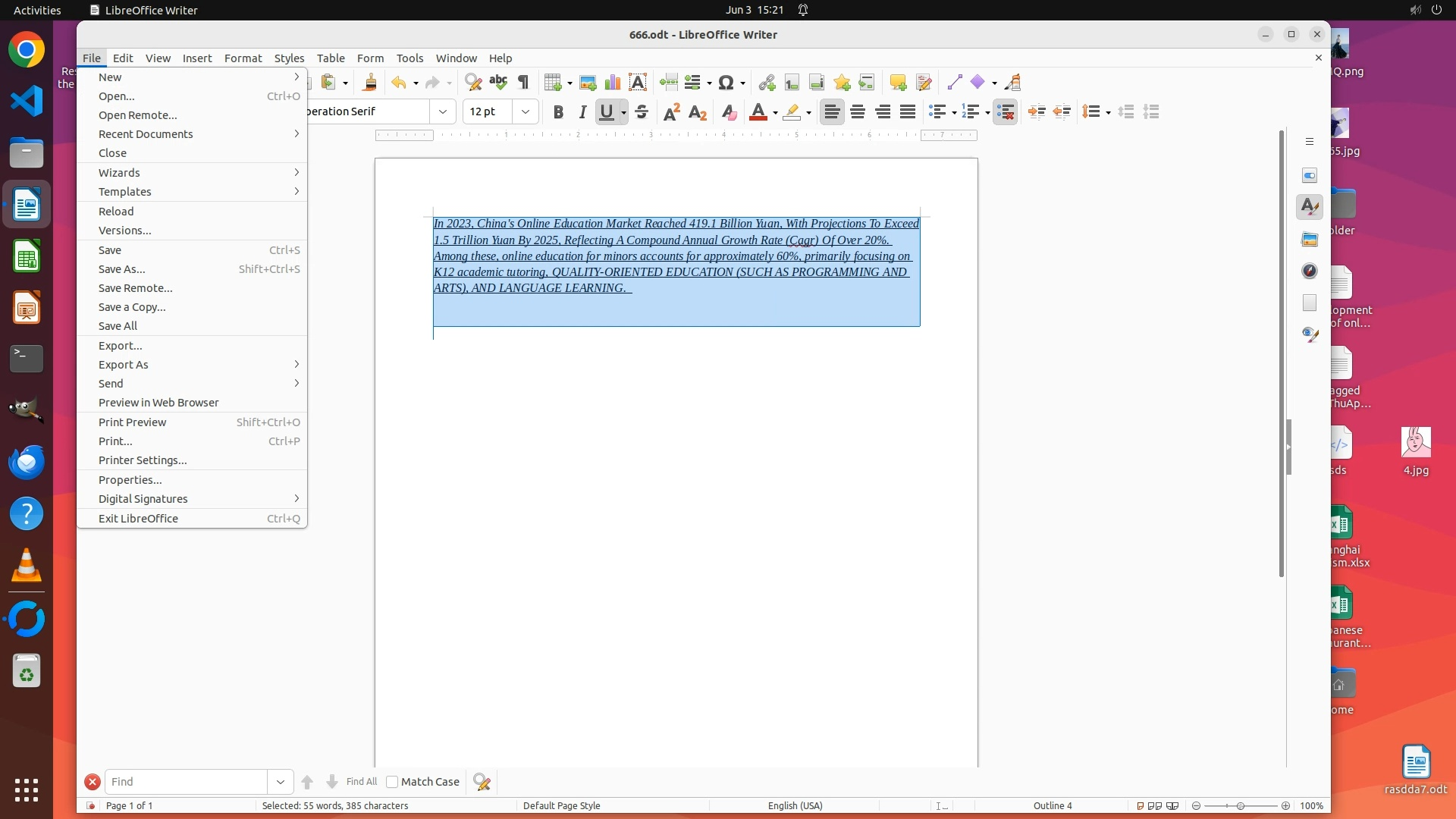Screen dimensions: 1456x819
Task: Insert a chart from the toolbar
Action: click(x=612, y=83)
